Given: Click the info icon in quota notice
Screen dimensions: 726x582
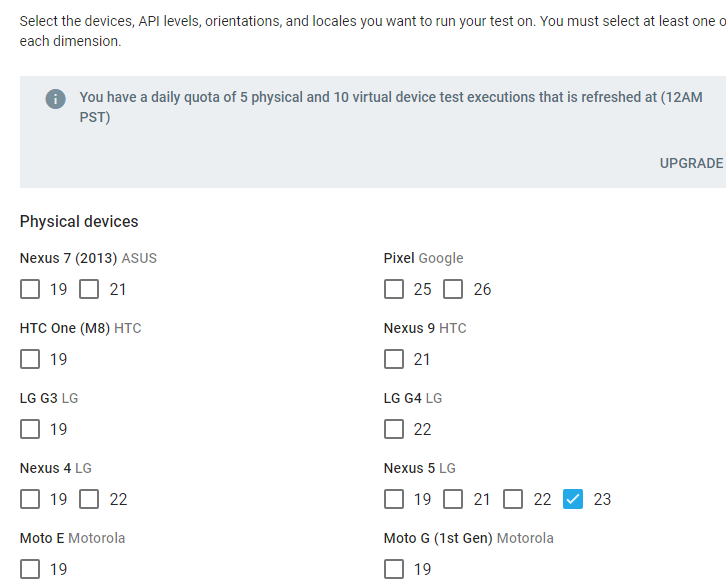Looking at the screenshot, I should pos(56,98).
